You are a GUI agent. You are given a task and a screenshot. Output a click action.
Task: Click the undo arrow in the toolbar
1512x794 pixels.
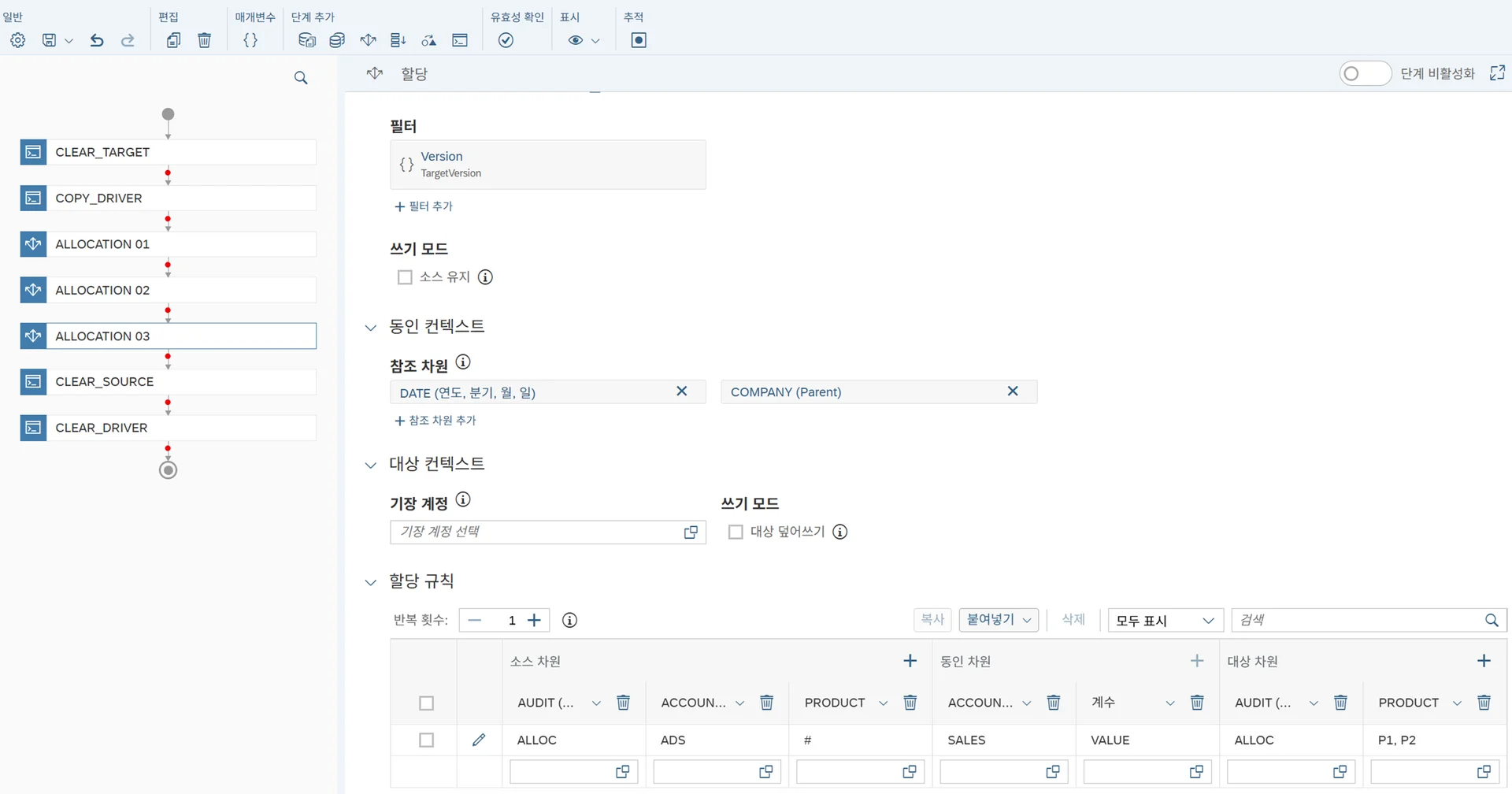(x=97, y=40)
